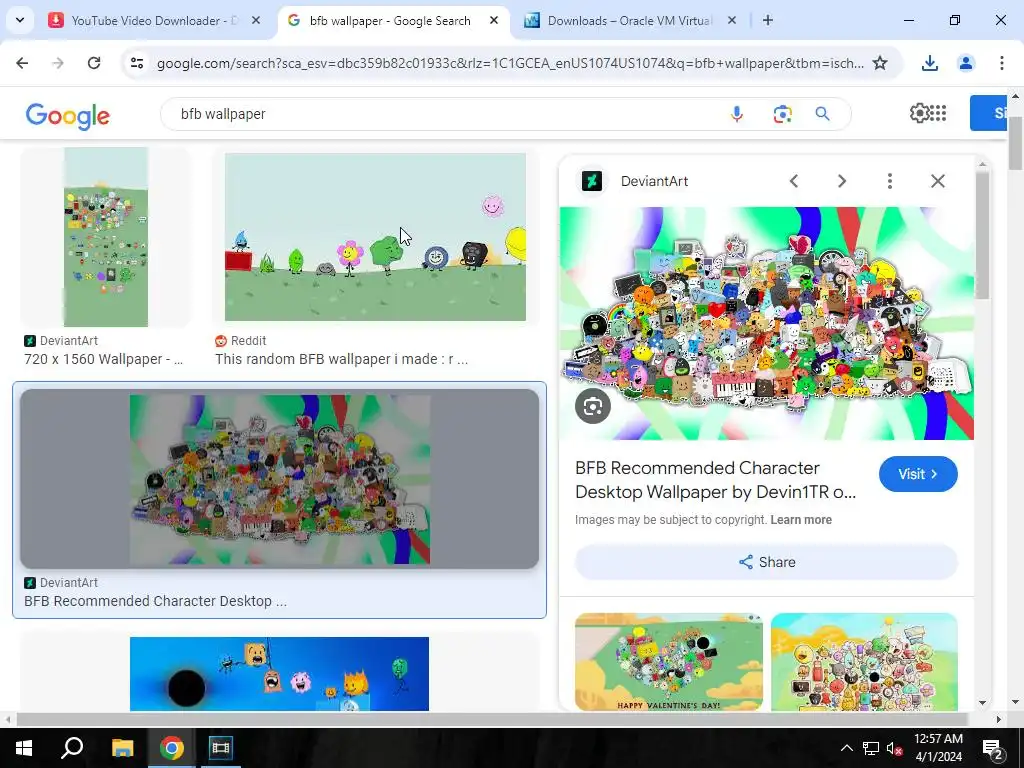Screen dimensions: 1024x768
Task: Click the preview panel vertical scrollbar
Action: (982, 235)
